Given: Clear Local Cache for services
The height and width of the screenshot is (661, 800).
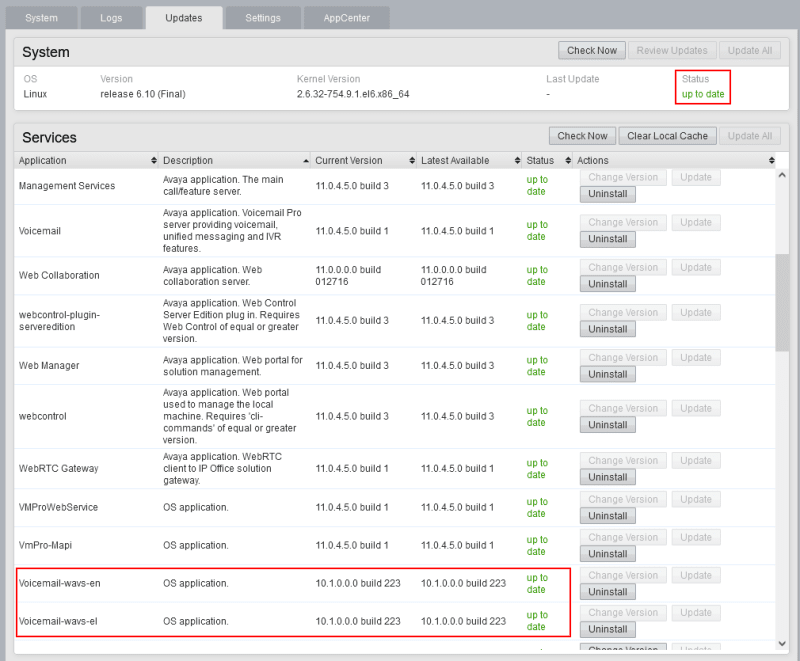Looking at the screenshot, I should click(667, 136).
